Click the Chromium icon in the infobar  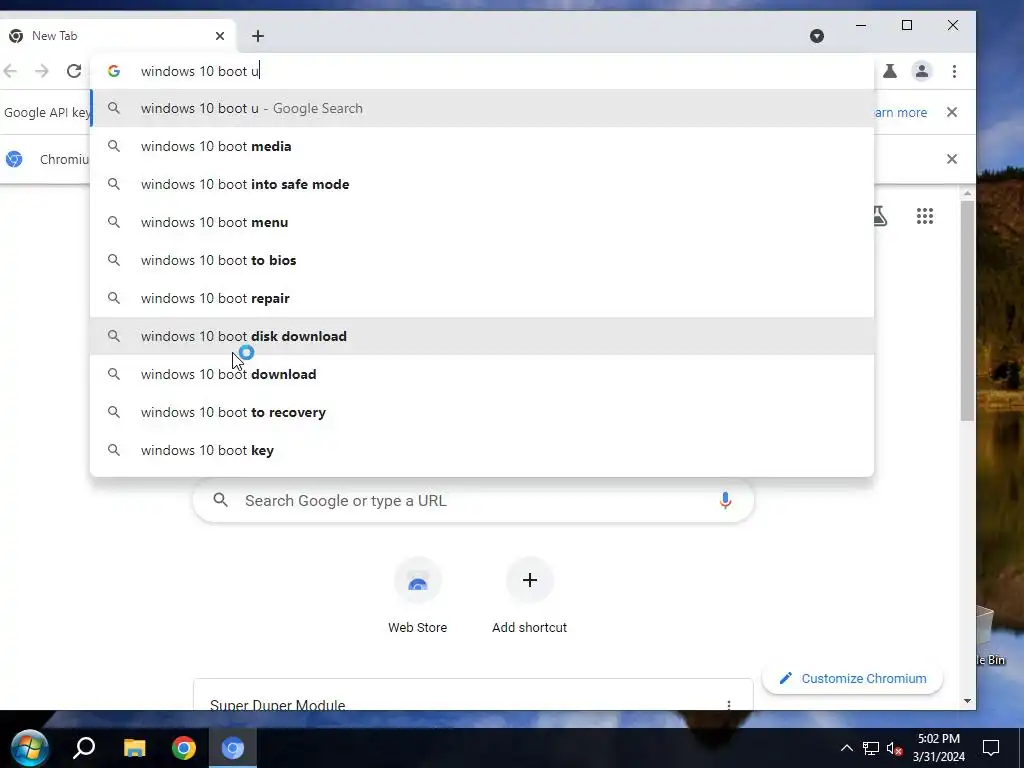pos(14,159)
